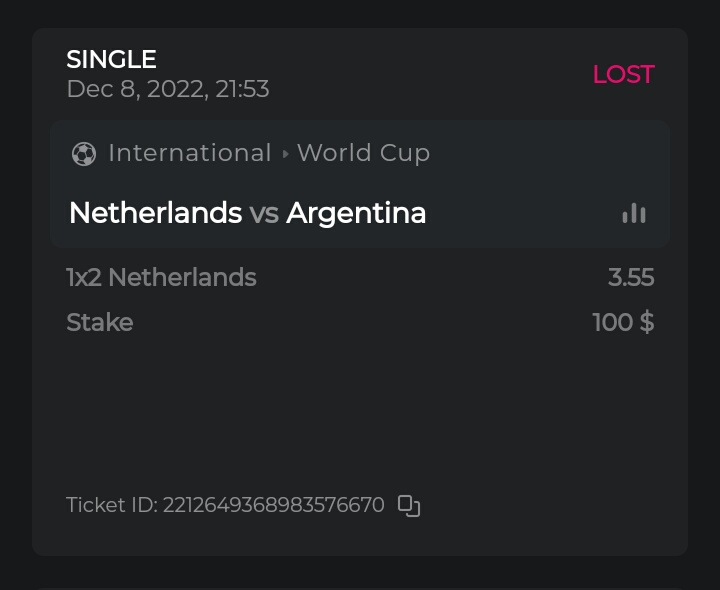This screenshot has width=720, height=590.
Task: Open match statistics bar chart icon
Action: coord(633,213)
